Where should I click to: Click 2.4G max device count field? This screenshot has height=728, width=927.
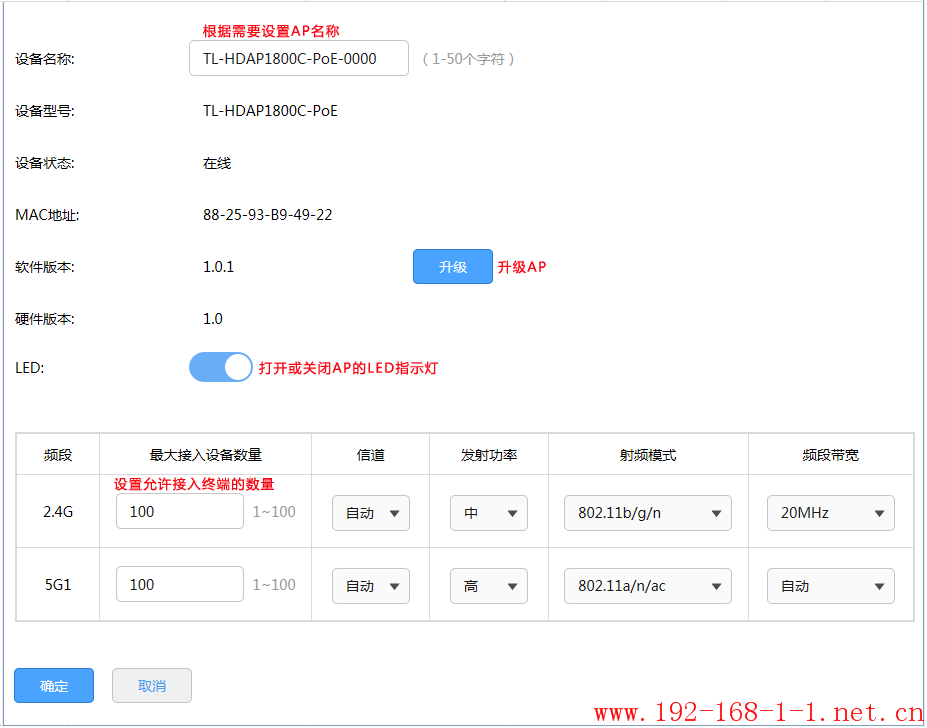[x=180, y=512]
